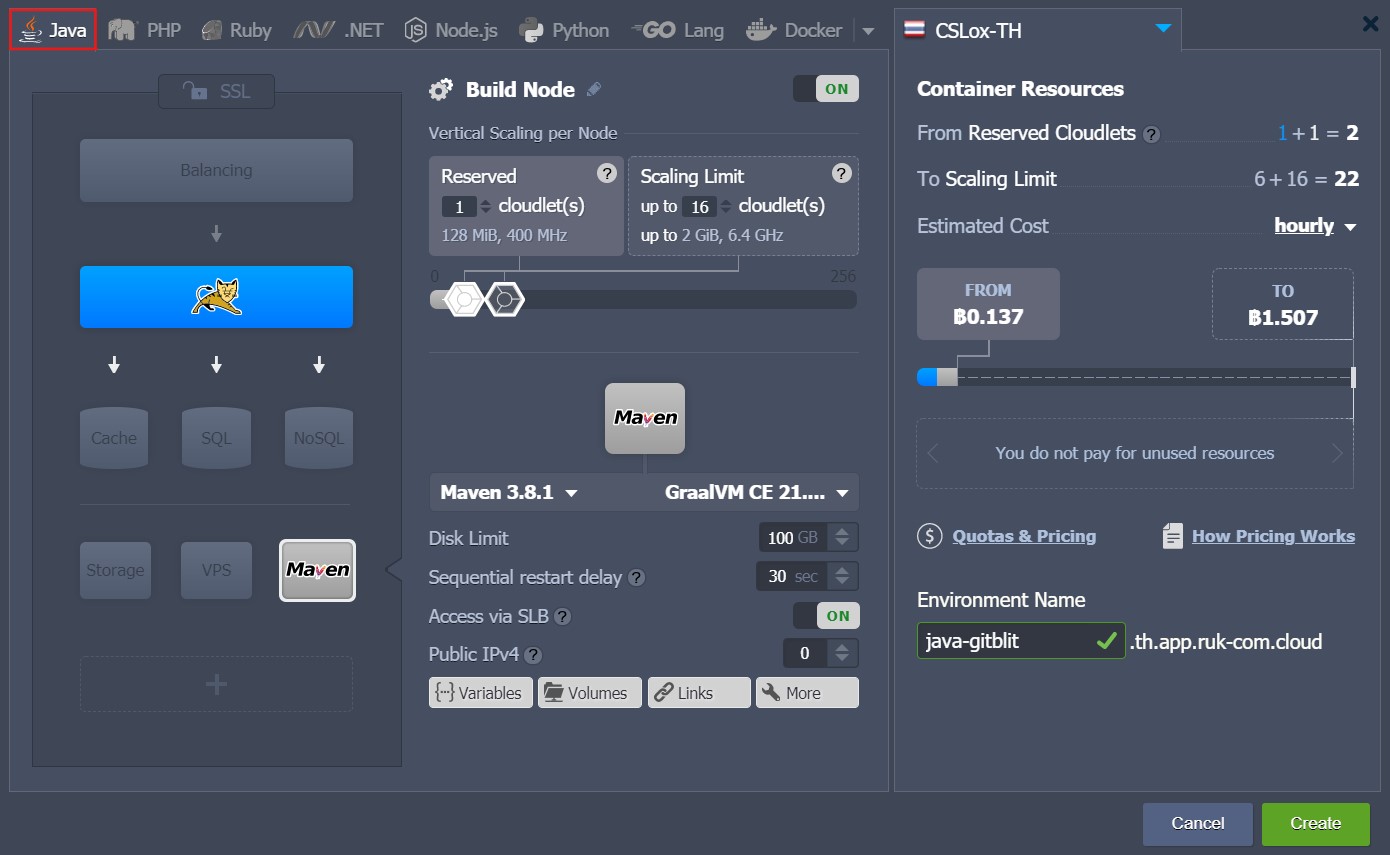Switch to the Ruby tab
The height and width of the screenshot is (855, 1390).
pos(236,30)
